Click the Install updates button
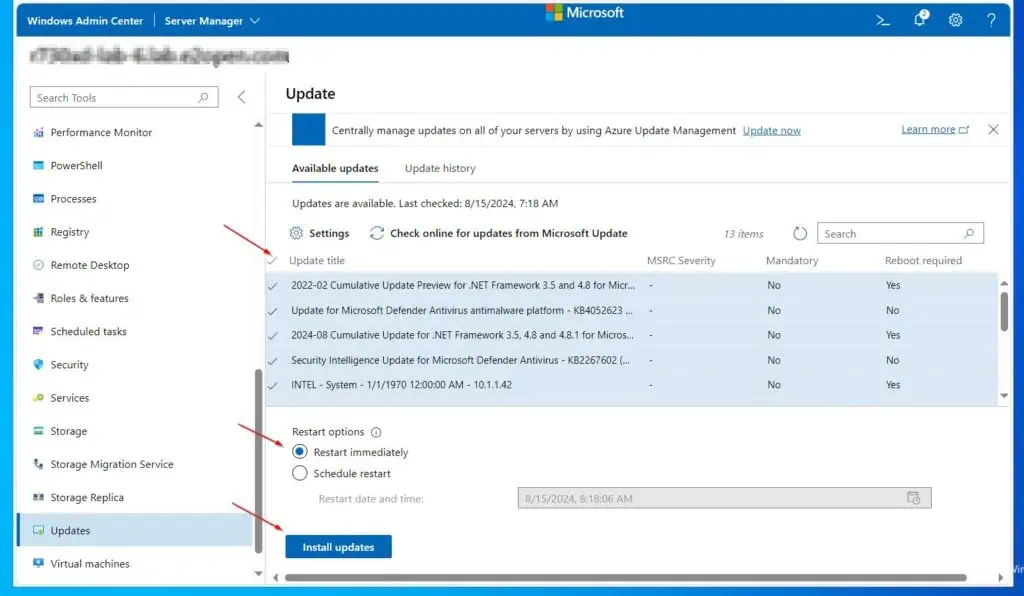This screenshot has width=1024, height=596. coord(338,547)
